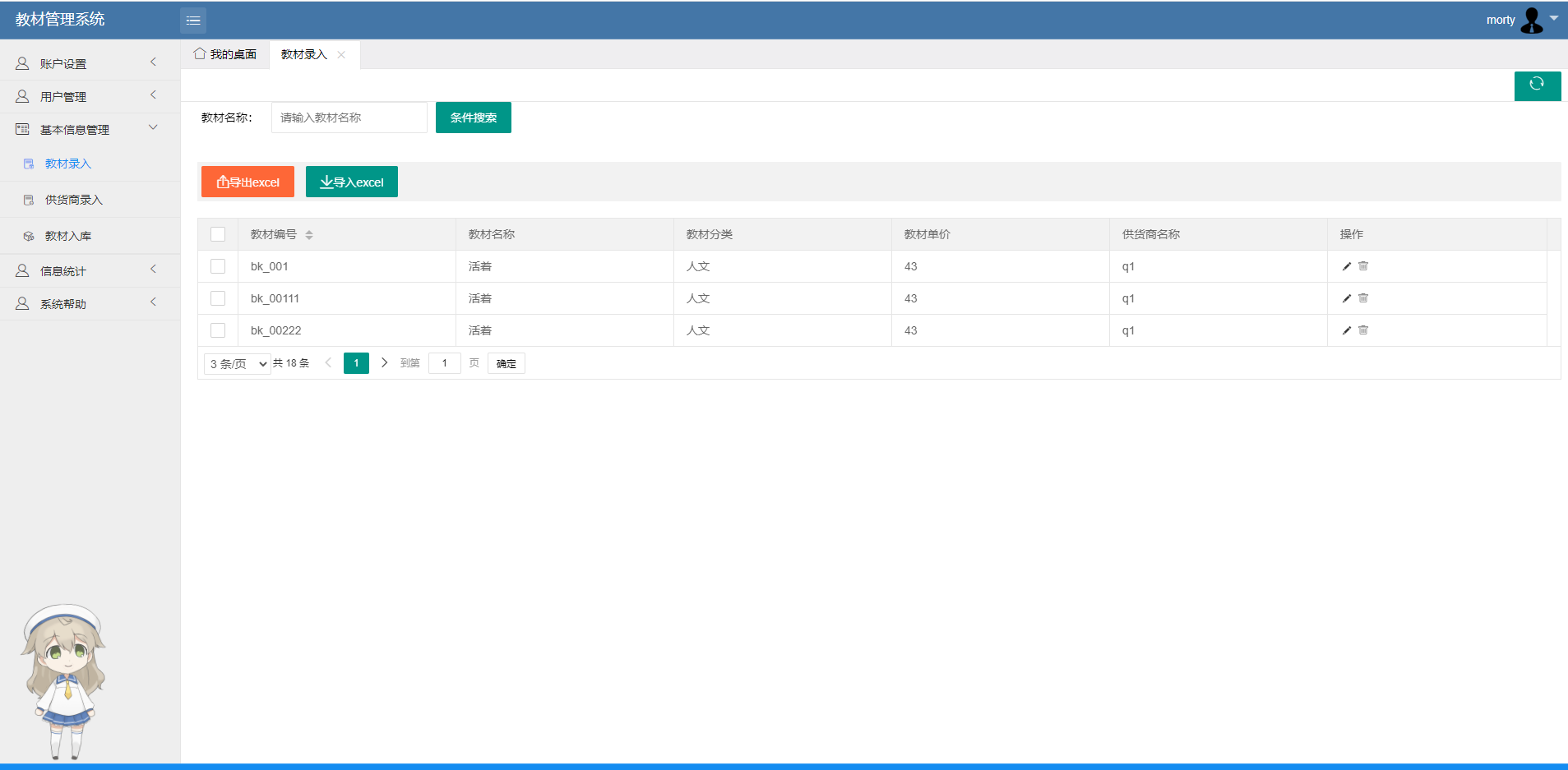Switch to 我的桌面 tab
This screenshot has width=1568, height=770.
tap(225, 54)
